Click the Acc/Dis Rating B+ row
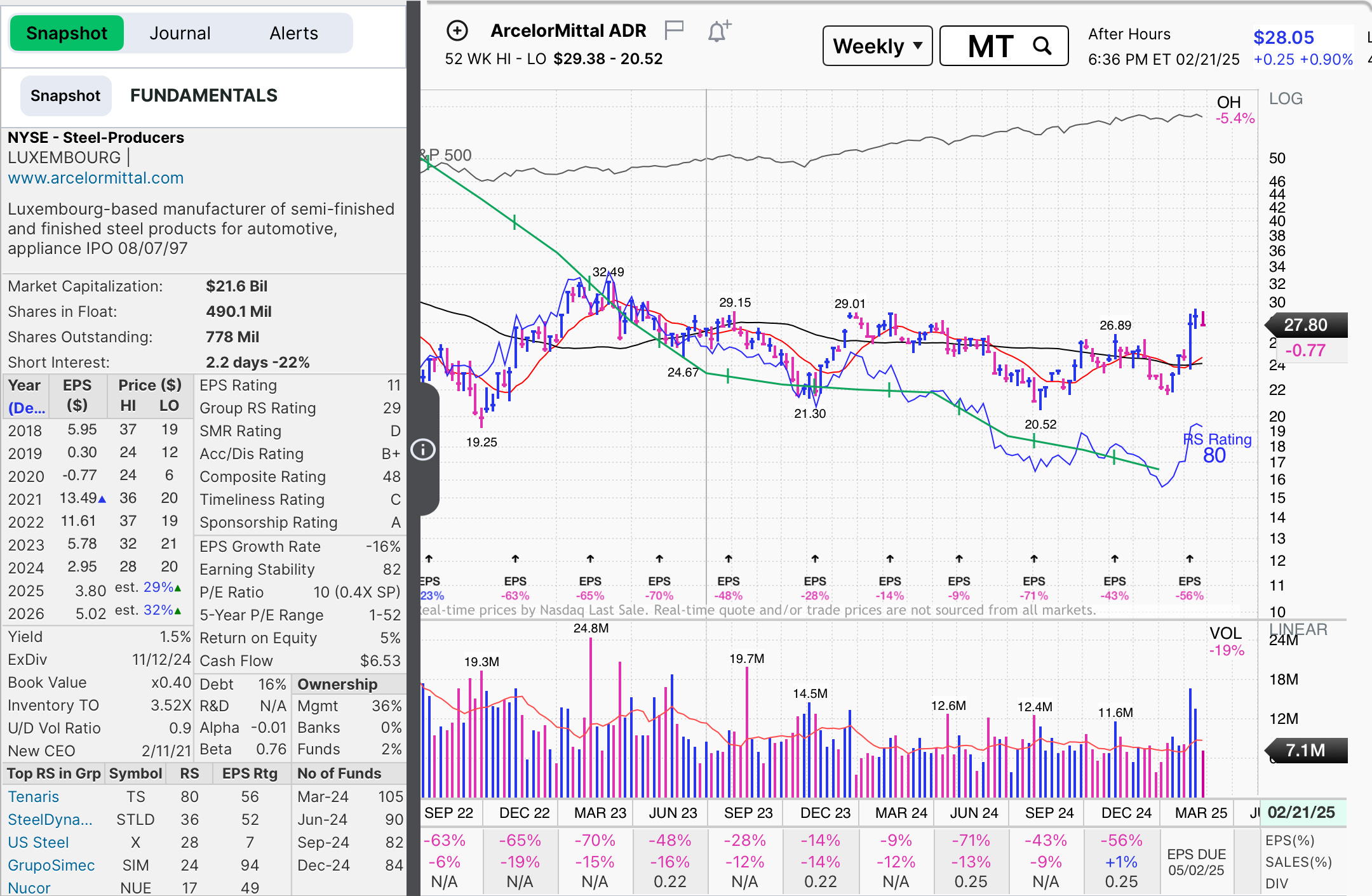 [300, 454]
